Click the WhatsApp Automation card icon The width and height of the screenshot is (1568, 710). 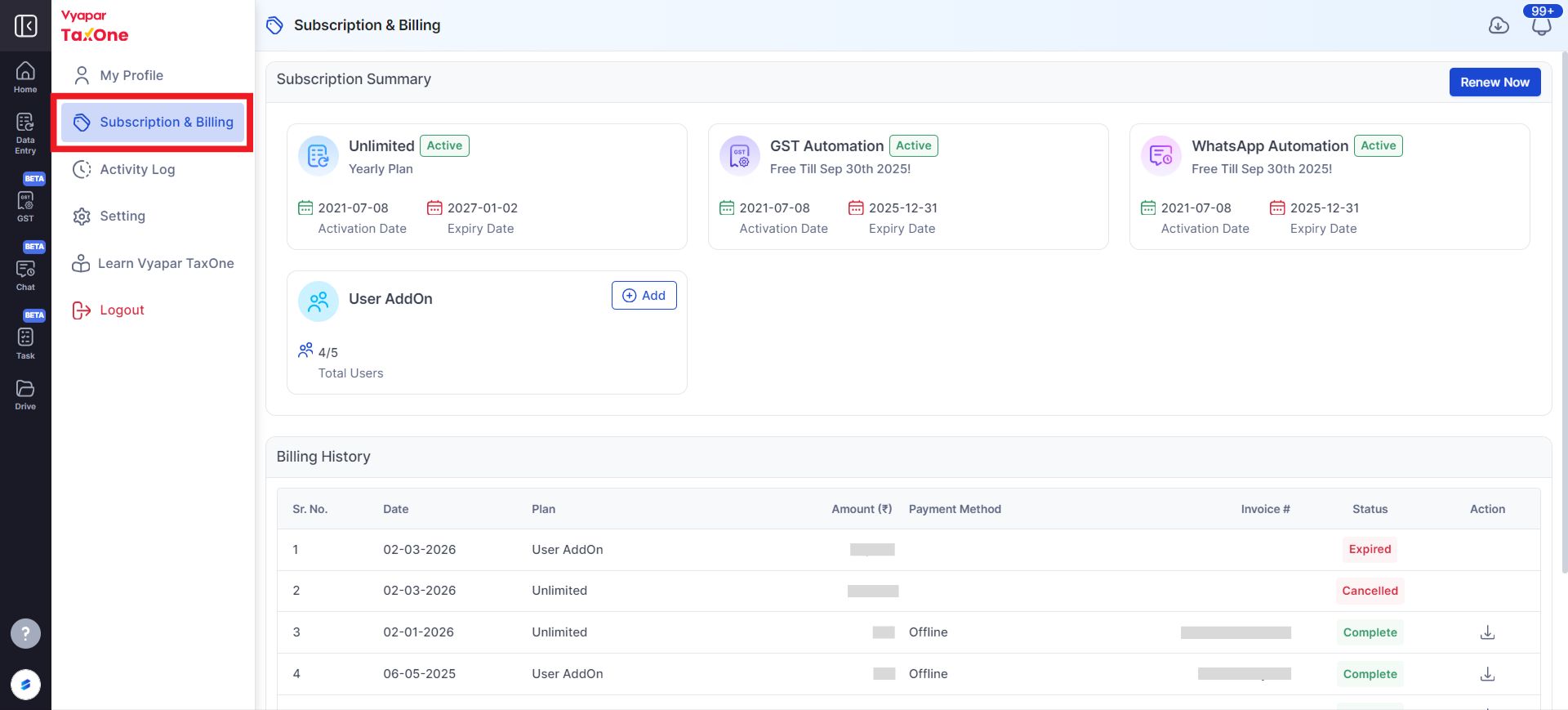(1161, 155)
